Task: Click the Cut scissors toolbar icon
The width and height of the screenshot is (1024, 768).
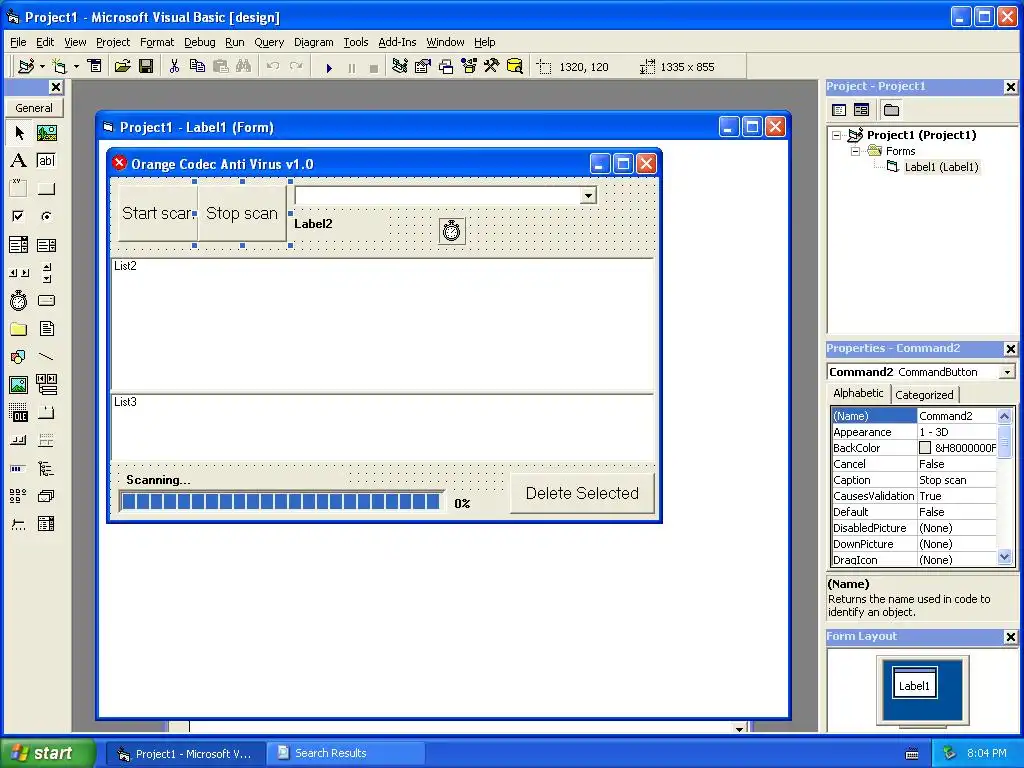Action: click(x=174, y=67)
